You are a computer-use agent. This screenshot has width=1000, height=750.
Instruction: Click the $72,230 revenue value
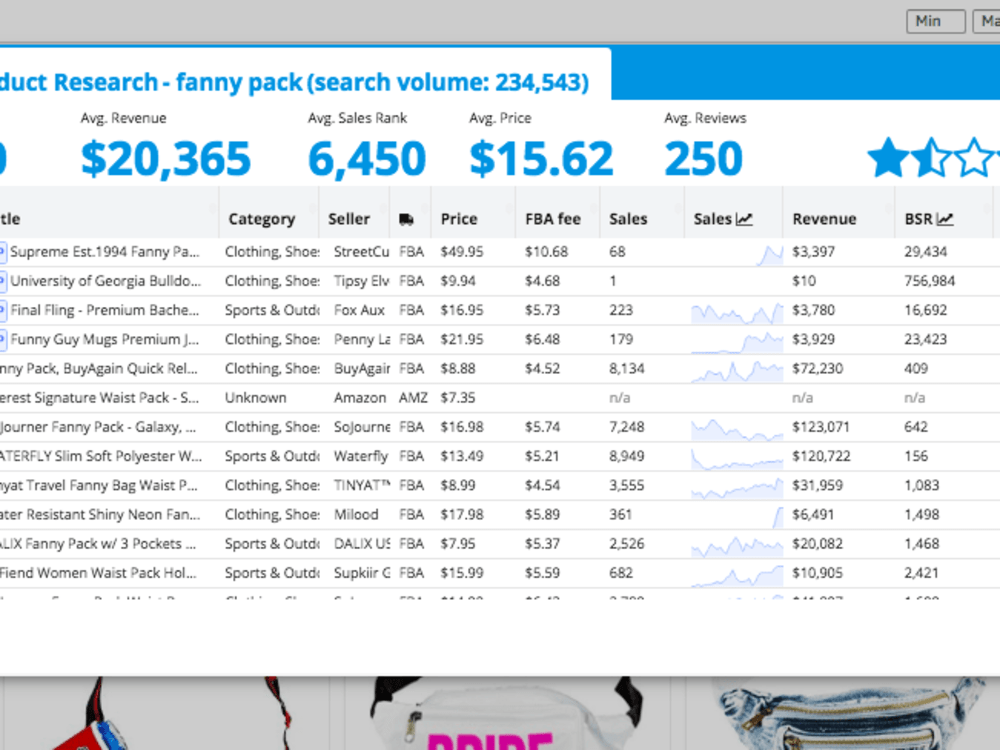[818, 369]
